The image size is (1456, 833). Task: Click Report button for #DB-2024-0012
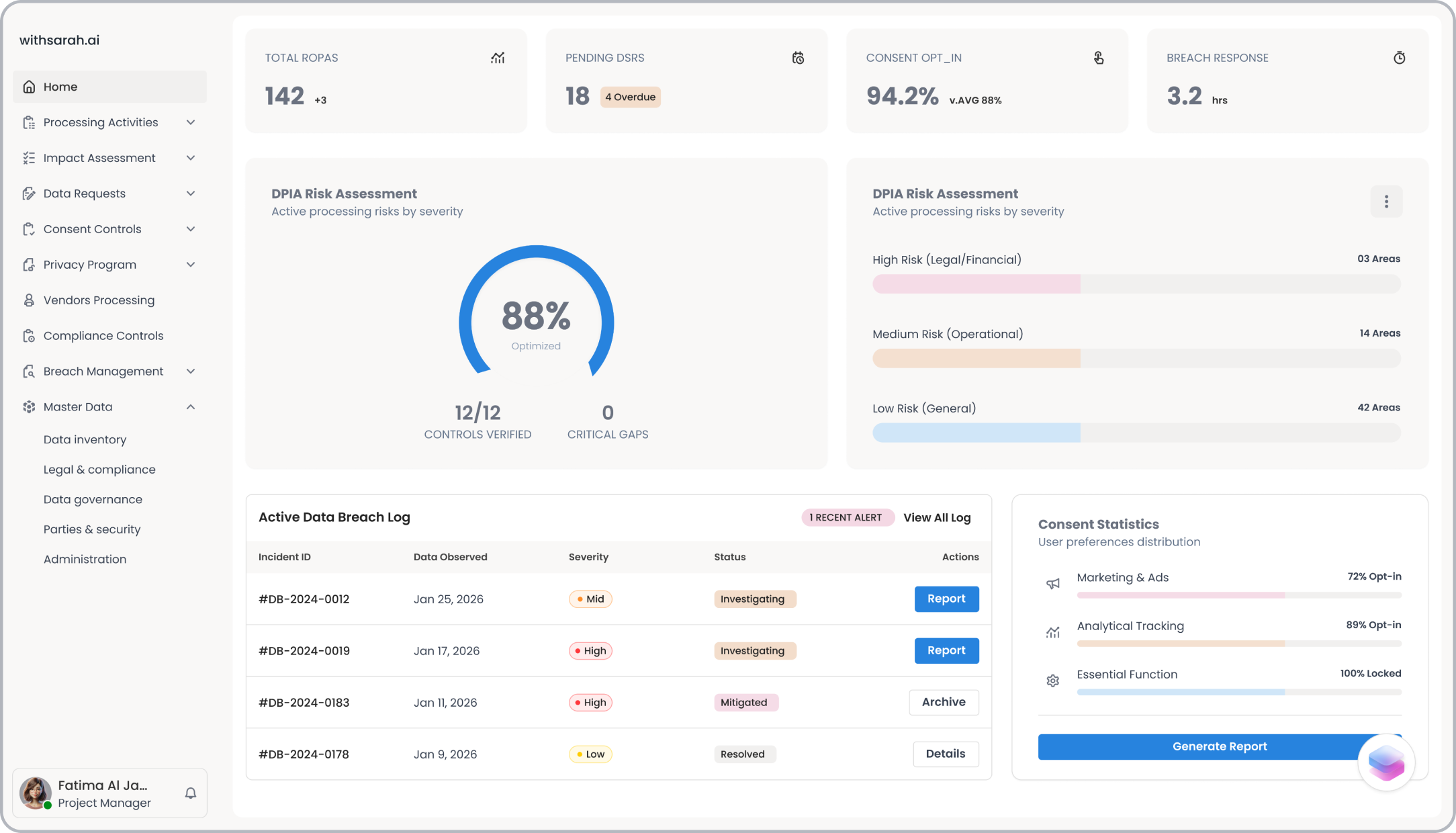coord(946,599)
